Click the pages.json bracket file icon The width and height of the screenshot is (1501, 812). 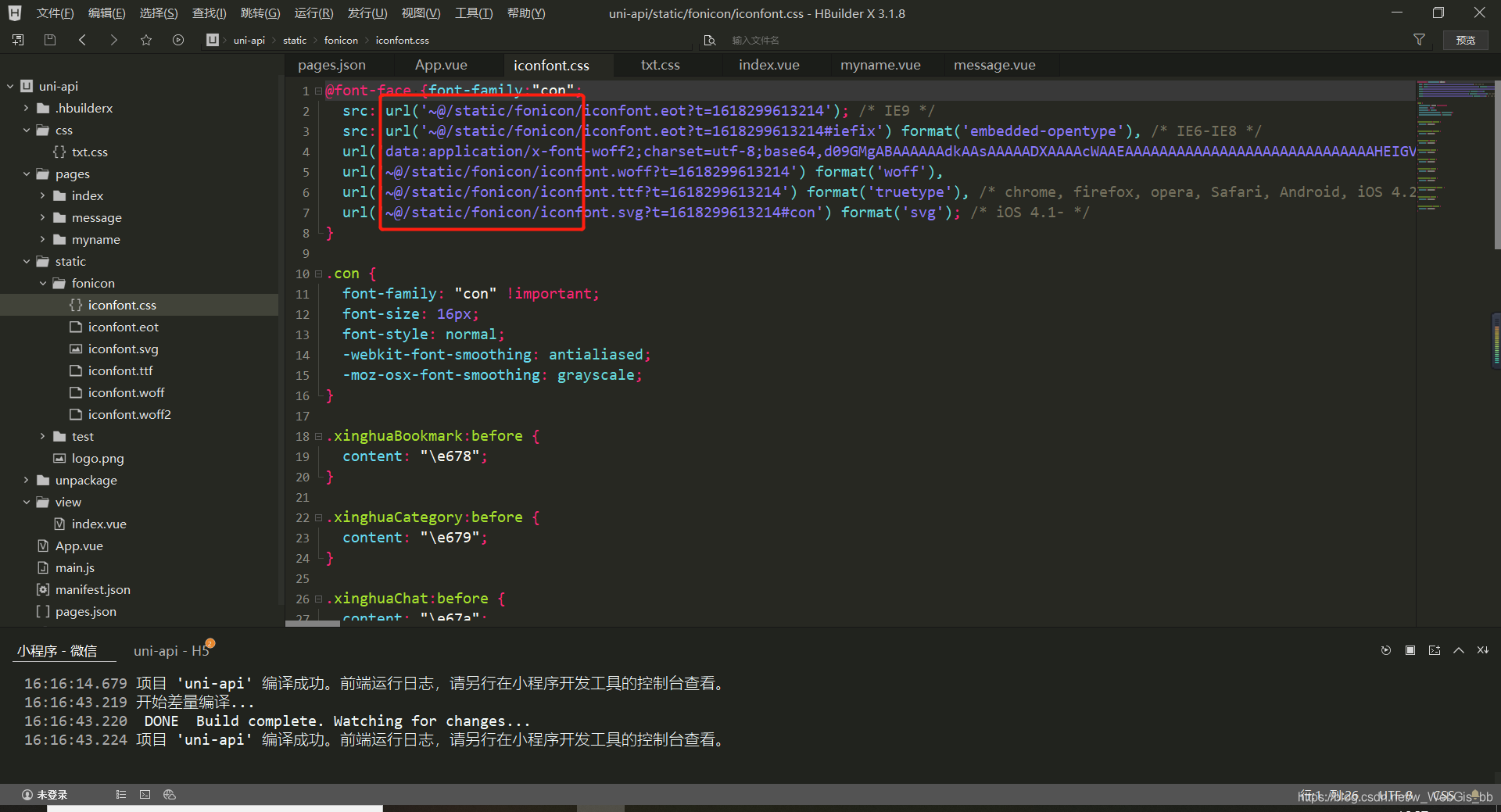(x=43, y=611)
